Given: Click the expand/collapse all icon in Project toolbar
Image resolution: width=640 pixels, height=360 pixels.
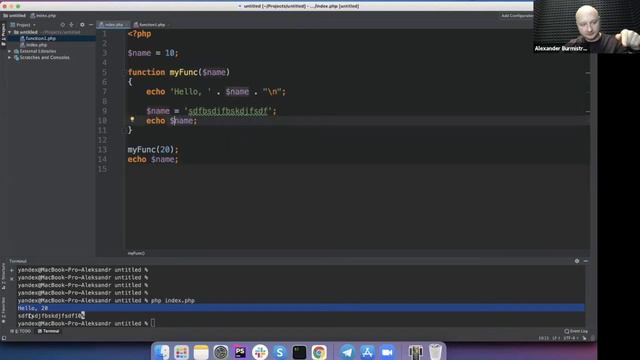Looking at the screenshot, I should pyautogui.click(x=71, y=25).
